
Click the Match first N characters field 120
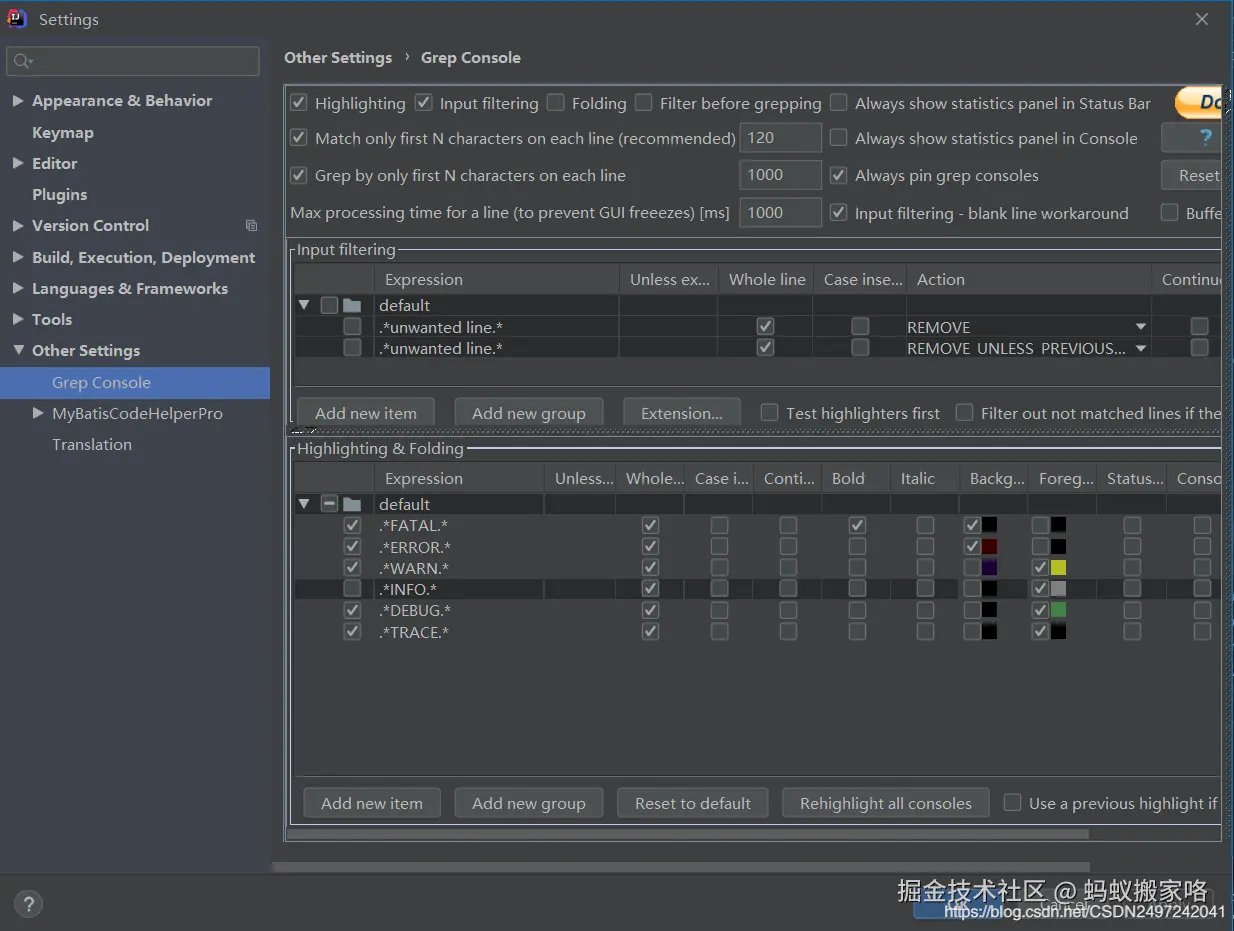tap(781, 138)
